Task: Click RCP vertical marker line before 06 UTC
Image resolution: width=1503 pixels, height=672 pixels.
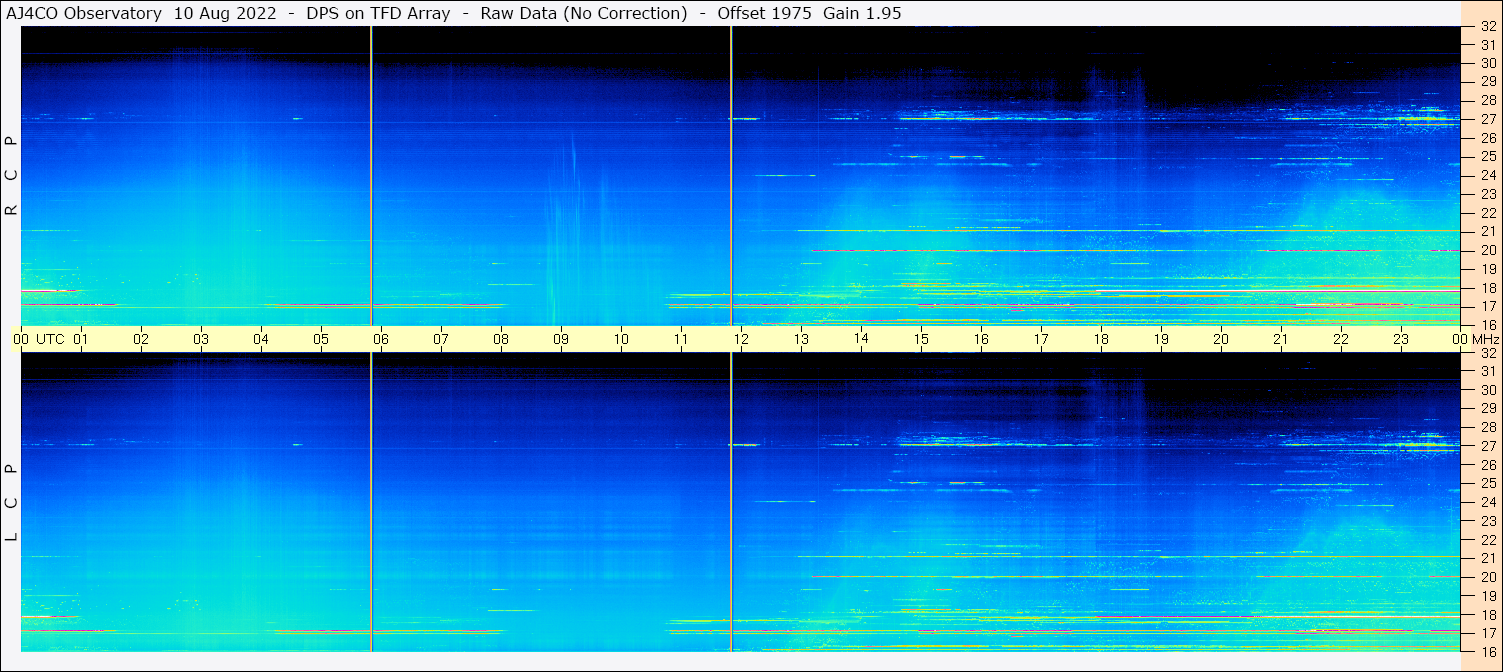Action: (x=371, y=176)
